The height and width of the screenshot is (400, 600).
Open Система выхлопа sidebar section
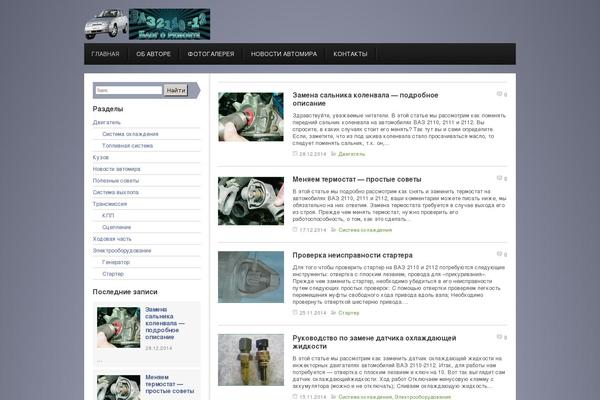click(x=116, y=192)
